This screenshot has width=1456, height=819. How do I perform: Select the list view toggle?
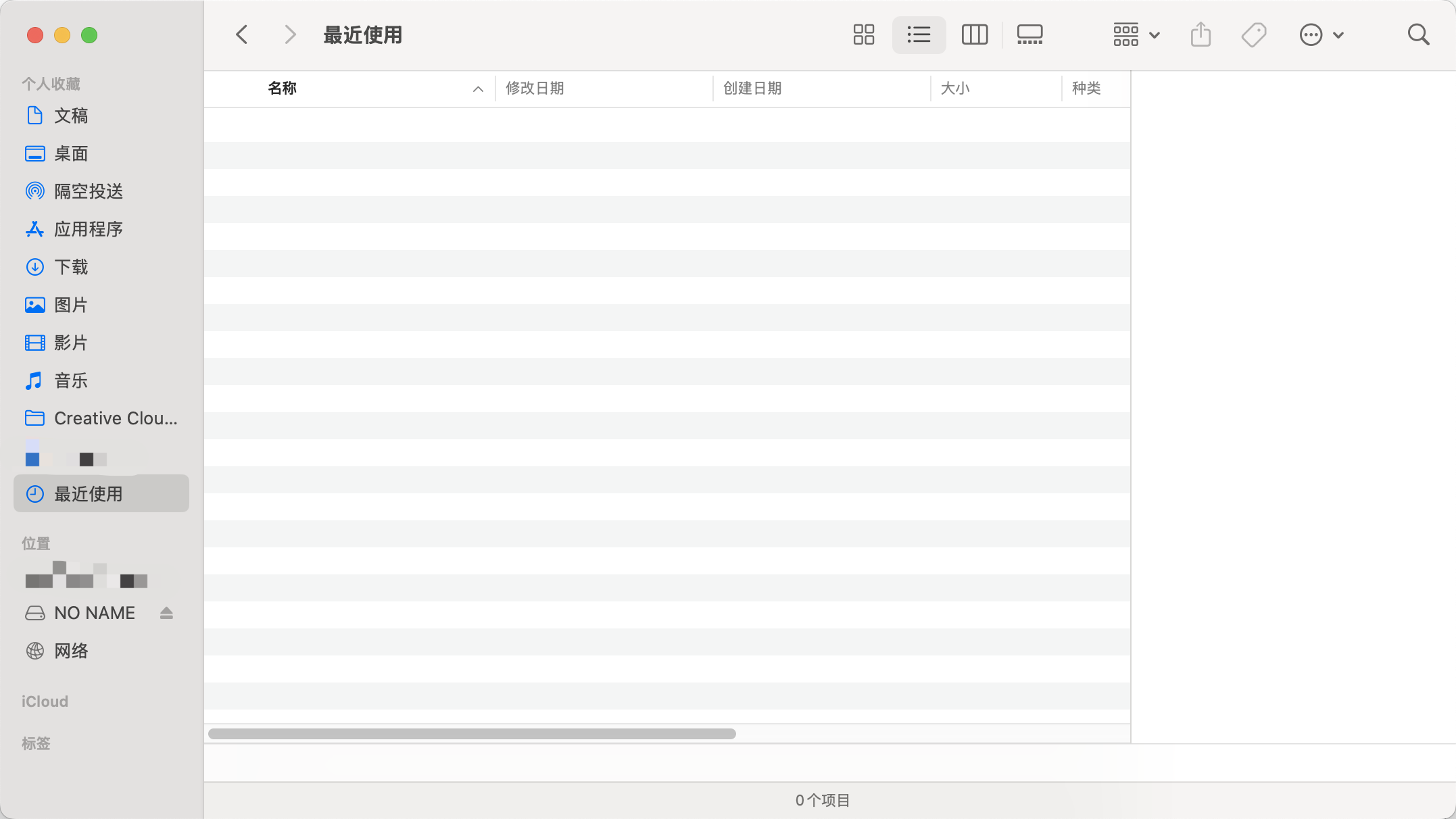point(919,34)
